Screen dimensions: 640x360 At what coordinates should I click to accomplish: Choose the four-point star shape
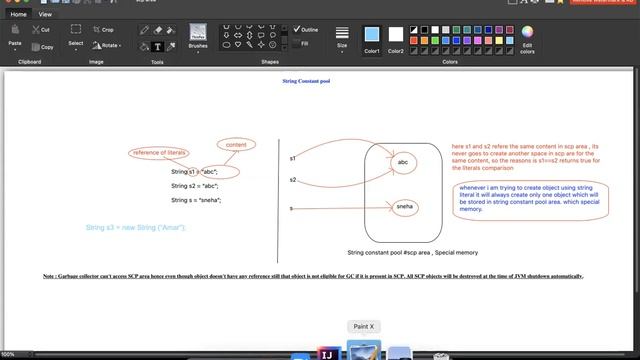click(261, 45)
